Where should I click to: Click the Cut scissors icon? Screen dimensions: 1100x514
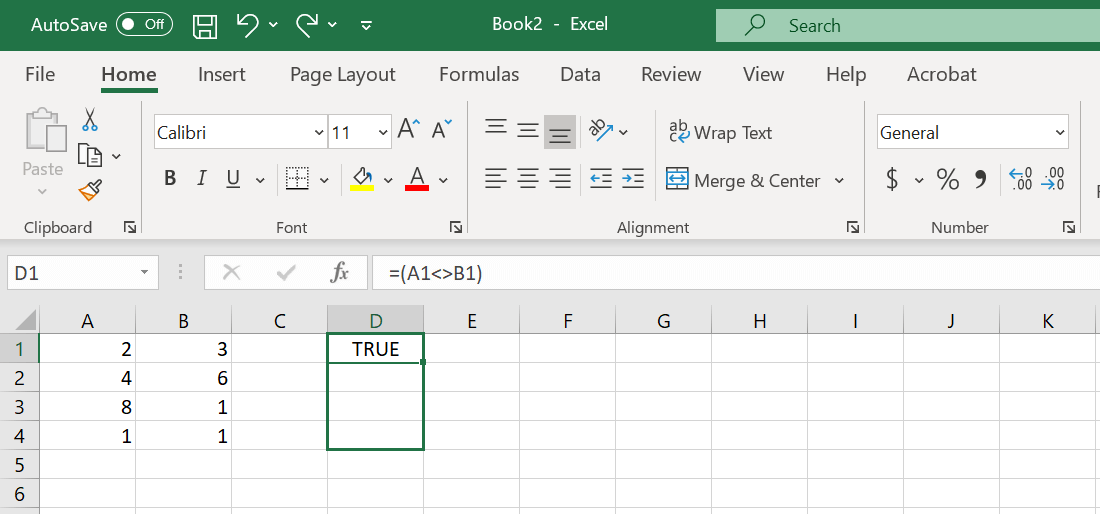(x=90, y=120)
